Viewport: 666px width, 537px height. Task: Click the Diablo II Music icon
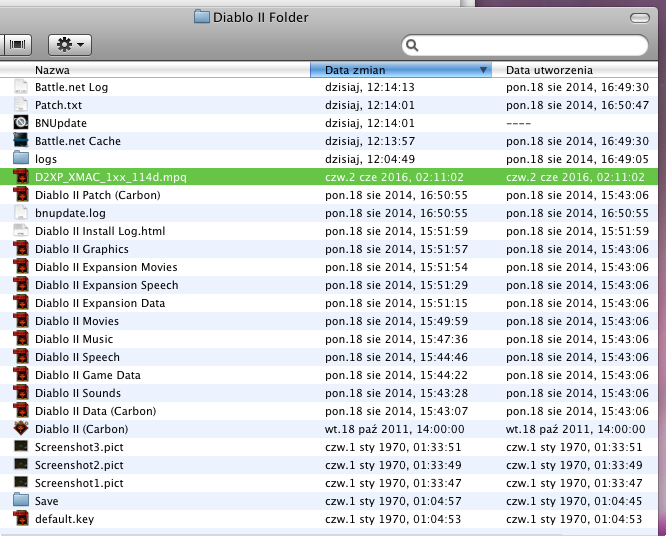21,339
